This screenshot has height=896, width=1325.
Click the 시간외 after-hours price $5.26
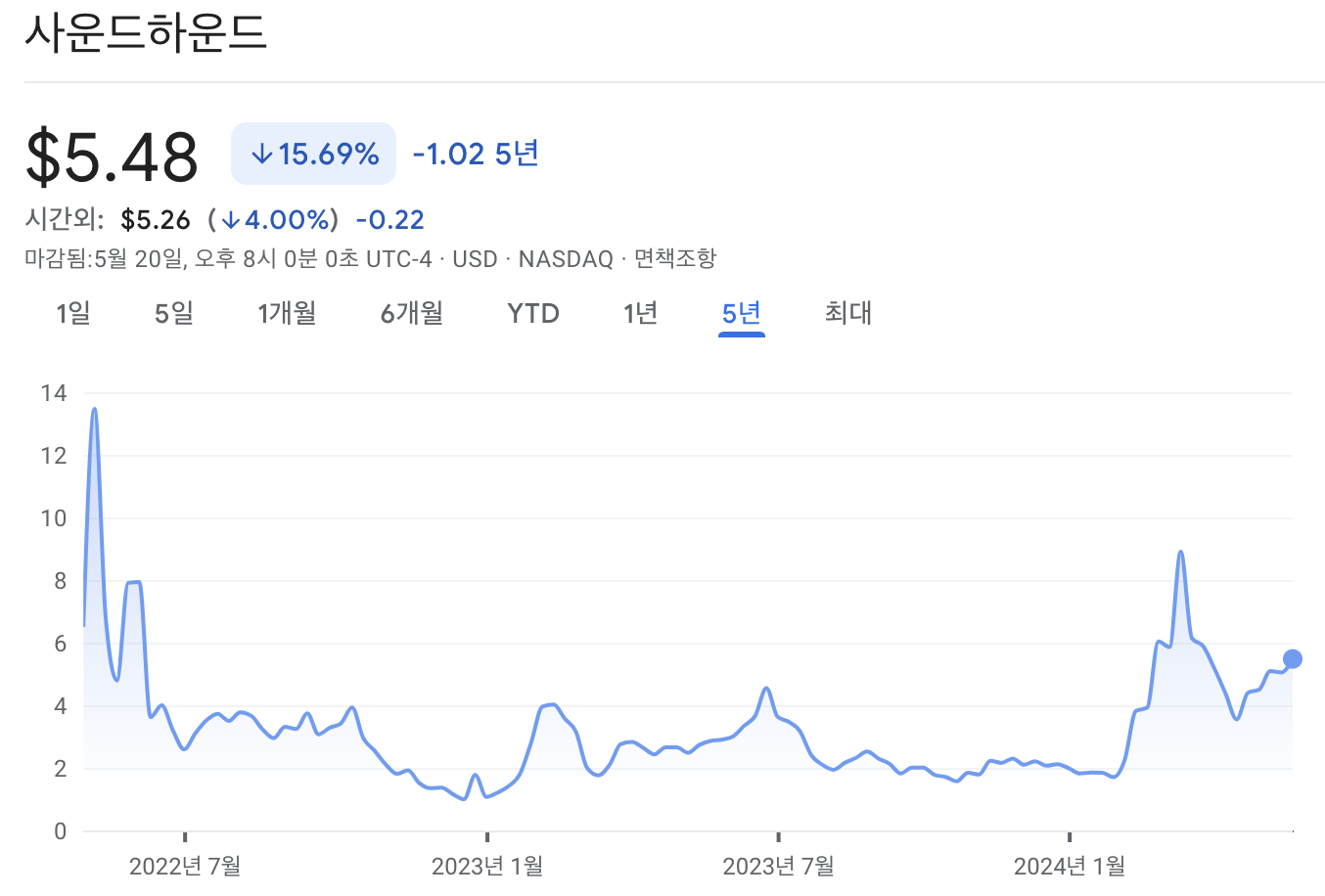click(157, 219)
